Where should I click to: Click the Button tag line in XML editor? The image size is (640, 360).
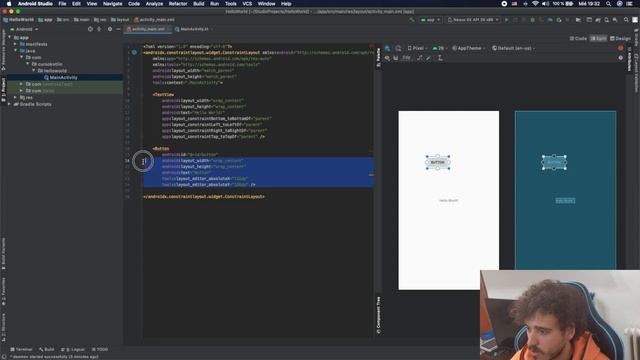[x=161, y=149]
